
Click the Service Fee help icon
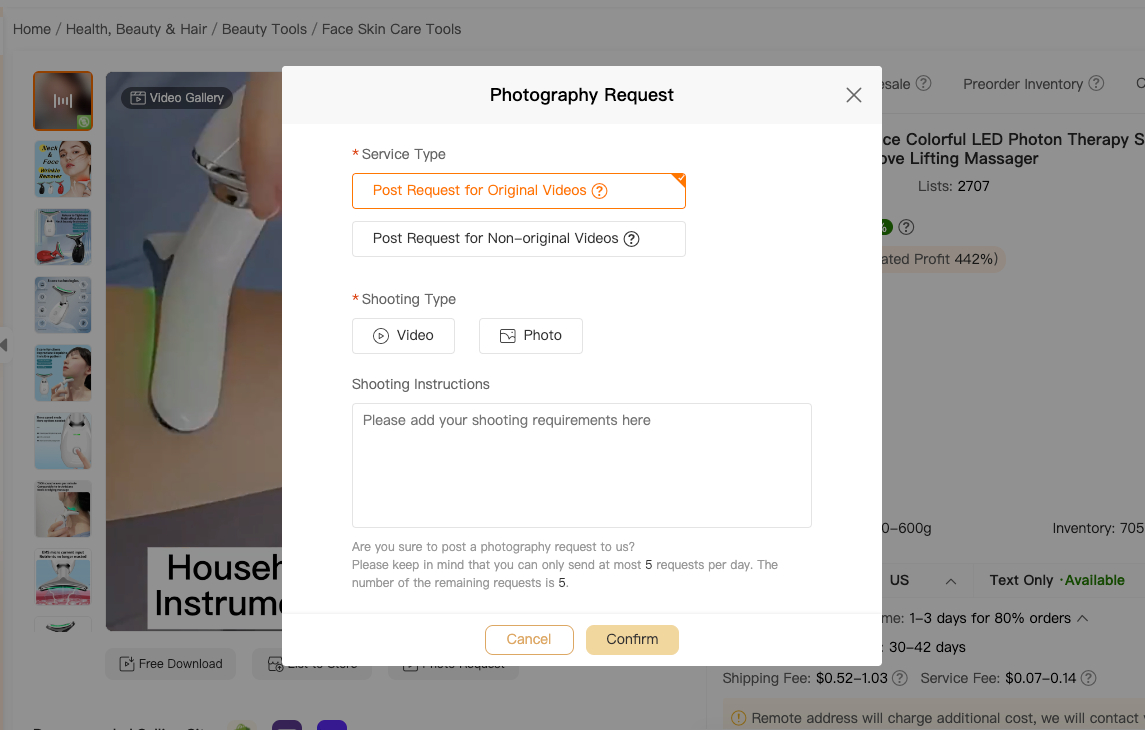[x=1089, y=678]
